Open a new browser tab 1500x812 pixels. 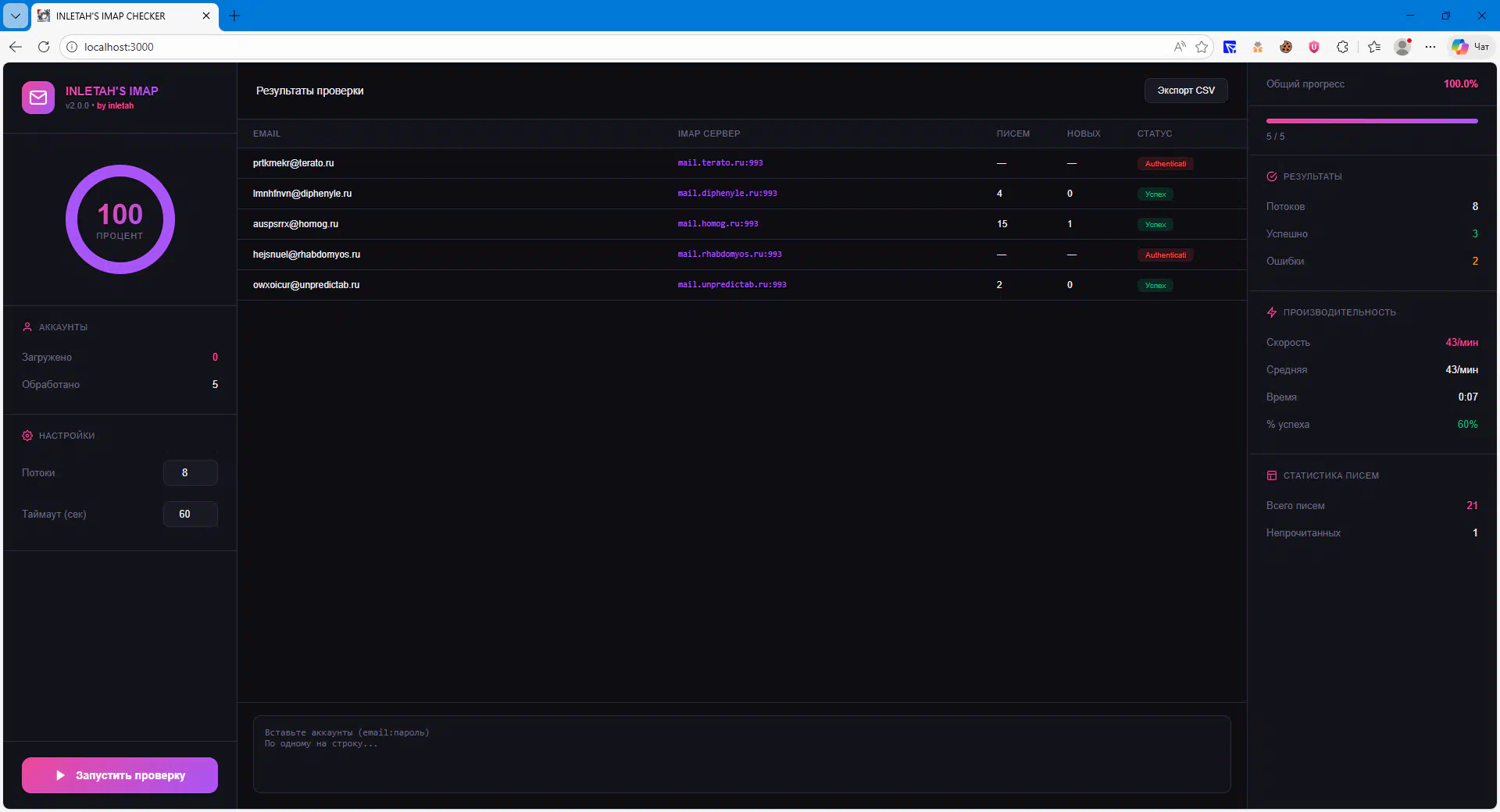234,16
